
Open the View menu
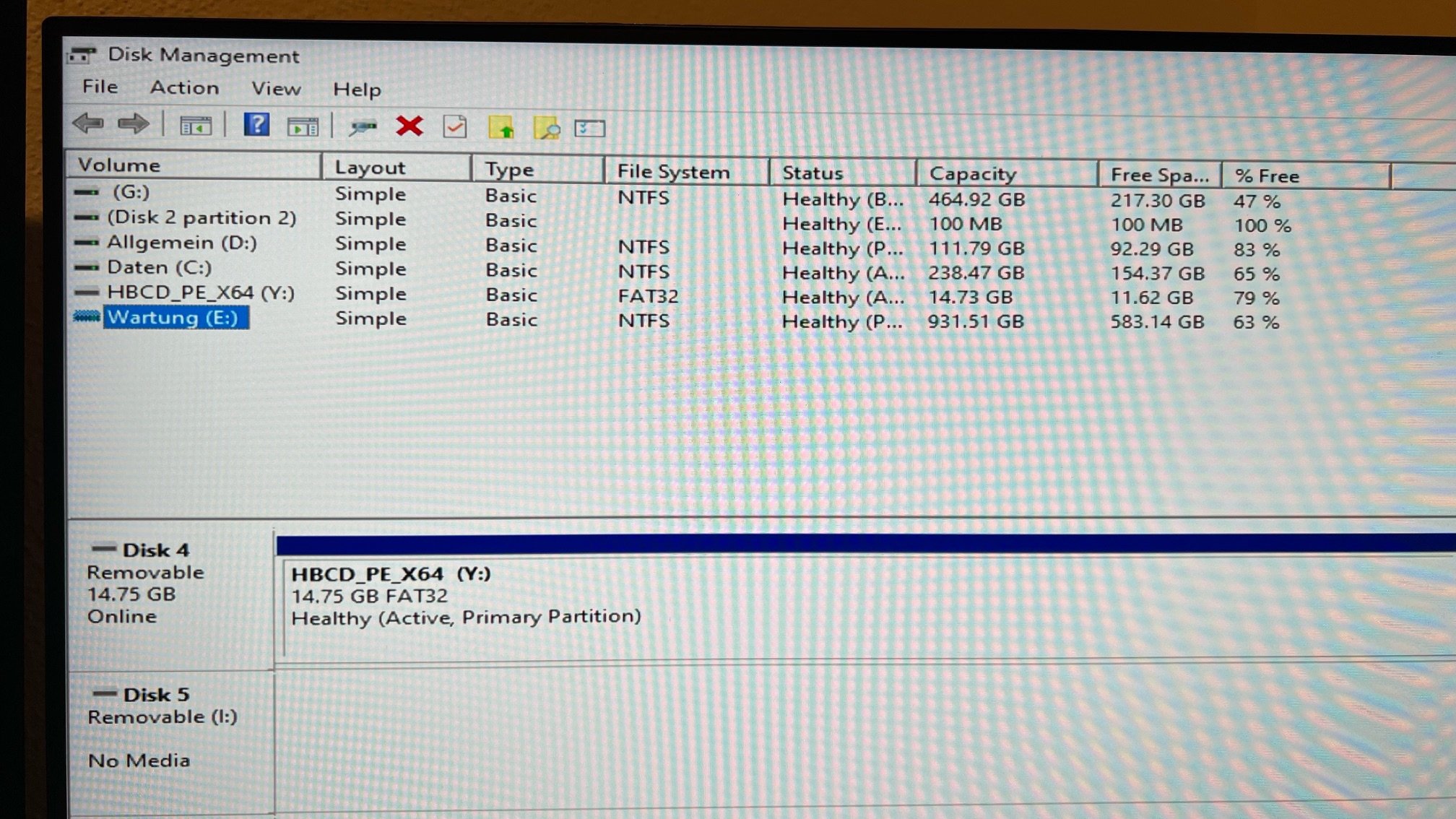pos(275,89)
